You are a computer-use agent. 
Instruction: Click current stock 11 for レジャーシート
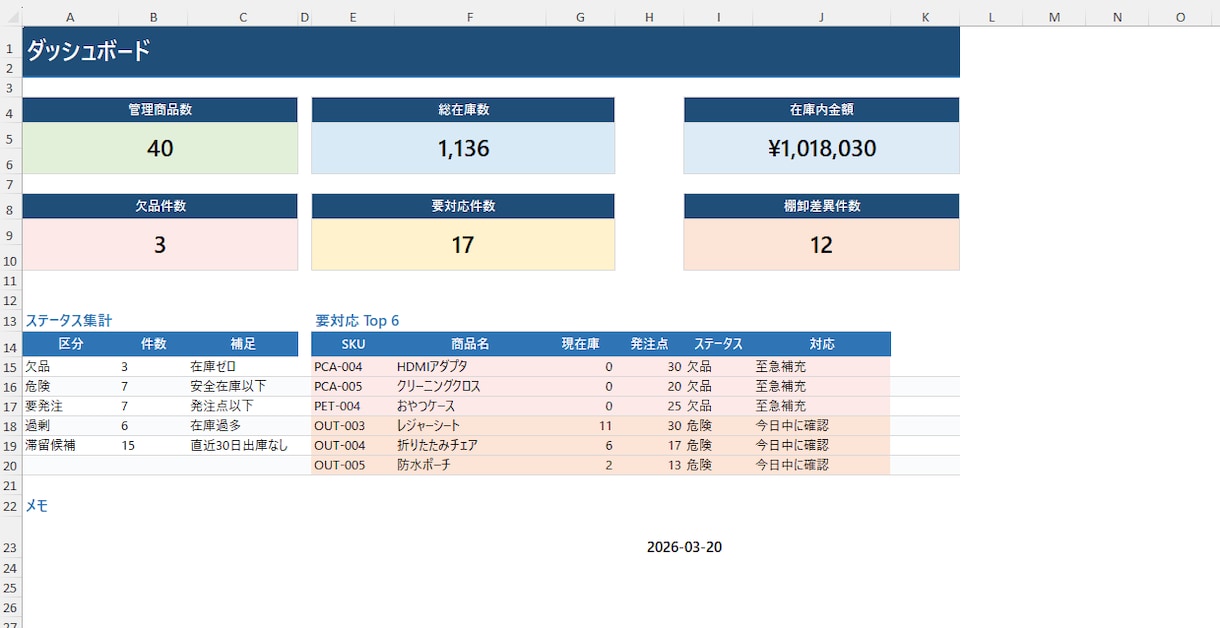point(580,426)
